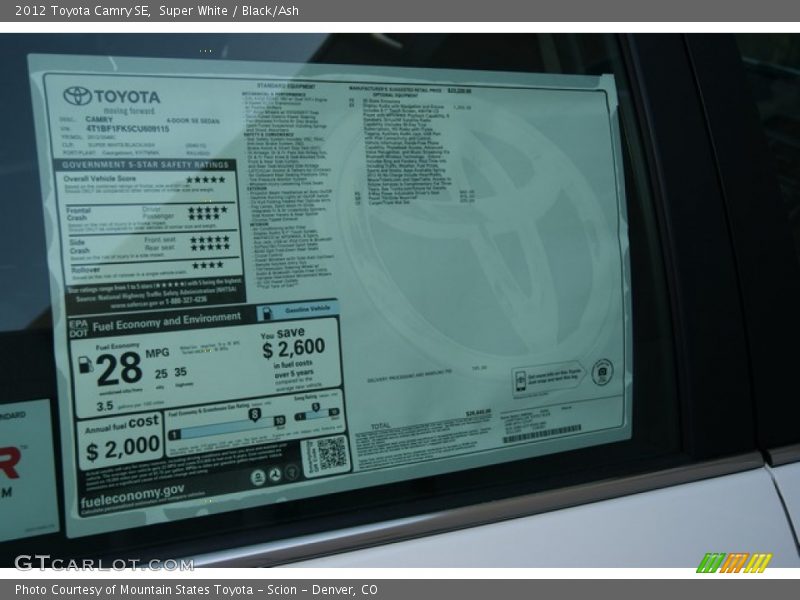Click the circular seal near the sticker's edge
The image size is (800, 600).
point(602,371)
